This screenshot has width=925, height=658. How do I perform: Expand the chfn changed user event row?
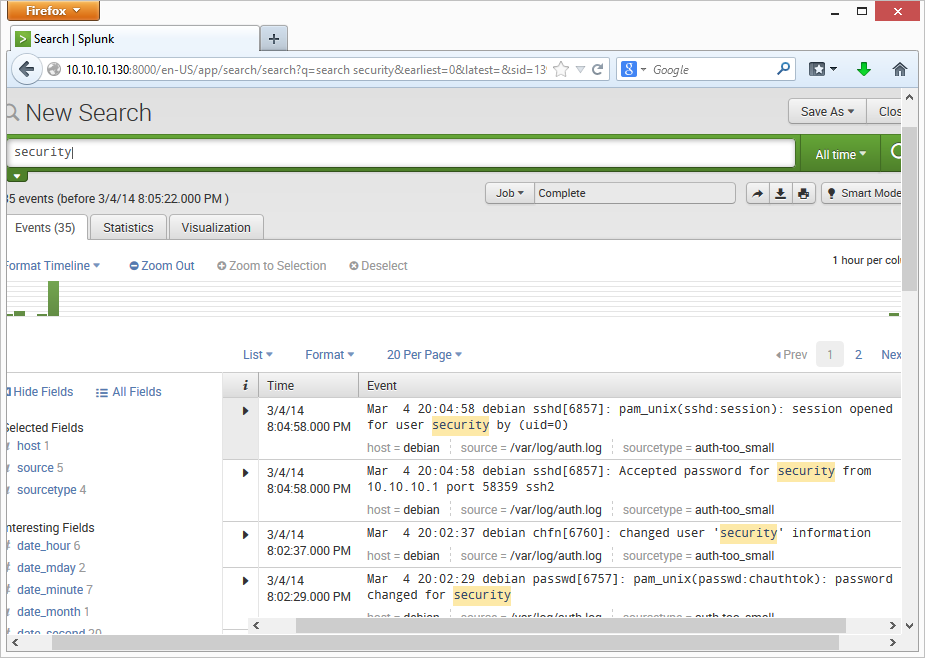(x=245, y=535)
